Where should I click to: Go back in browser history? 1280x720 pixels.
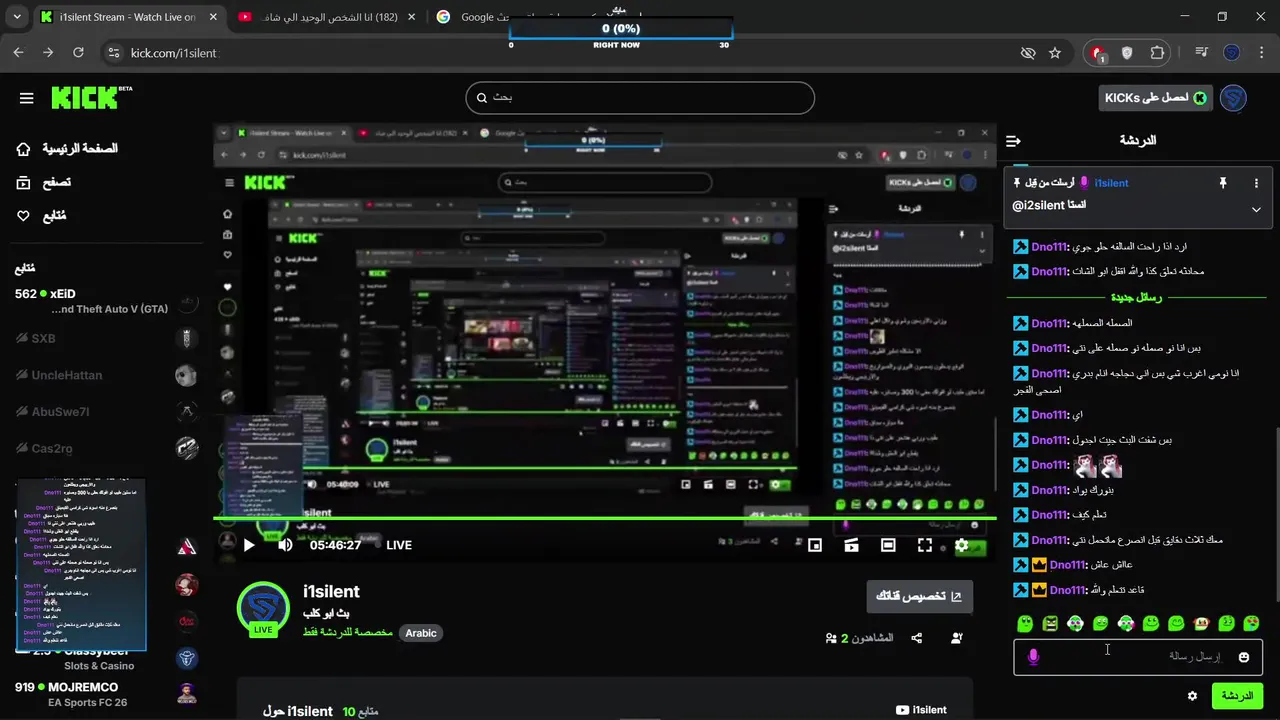(x=18, y=53)
